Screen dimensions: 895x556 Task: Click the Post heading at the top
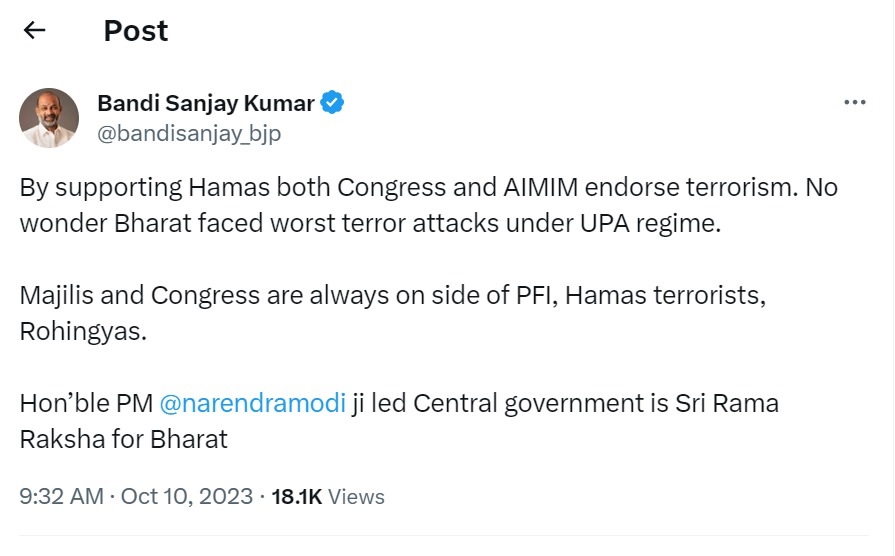136,30
